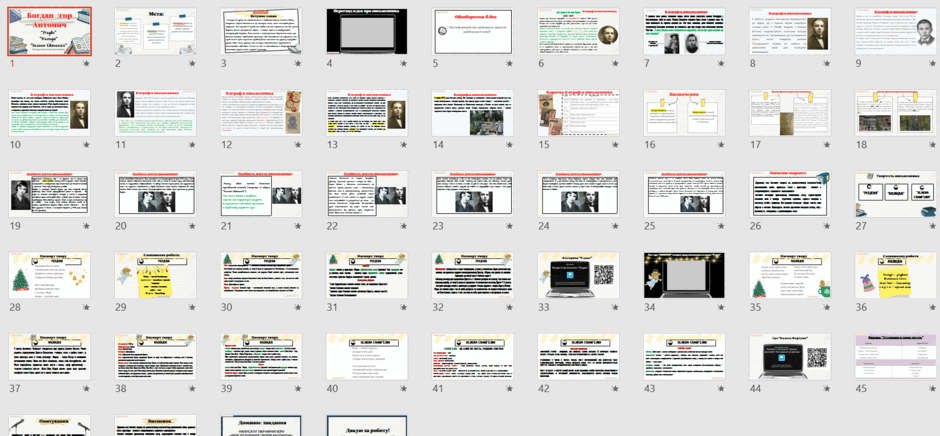This screenshot has width=940, height=436.
Task: Click the transition star under slide 2
Action: coord(192,63)
